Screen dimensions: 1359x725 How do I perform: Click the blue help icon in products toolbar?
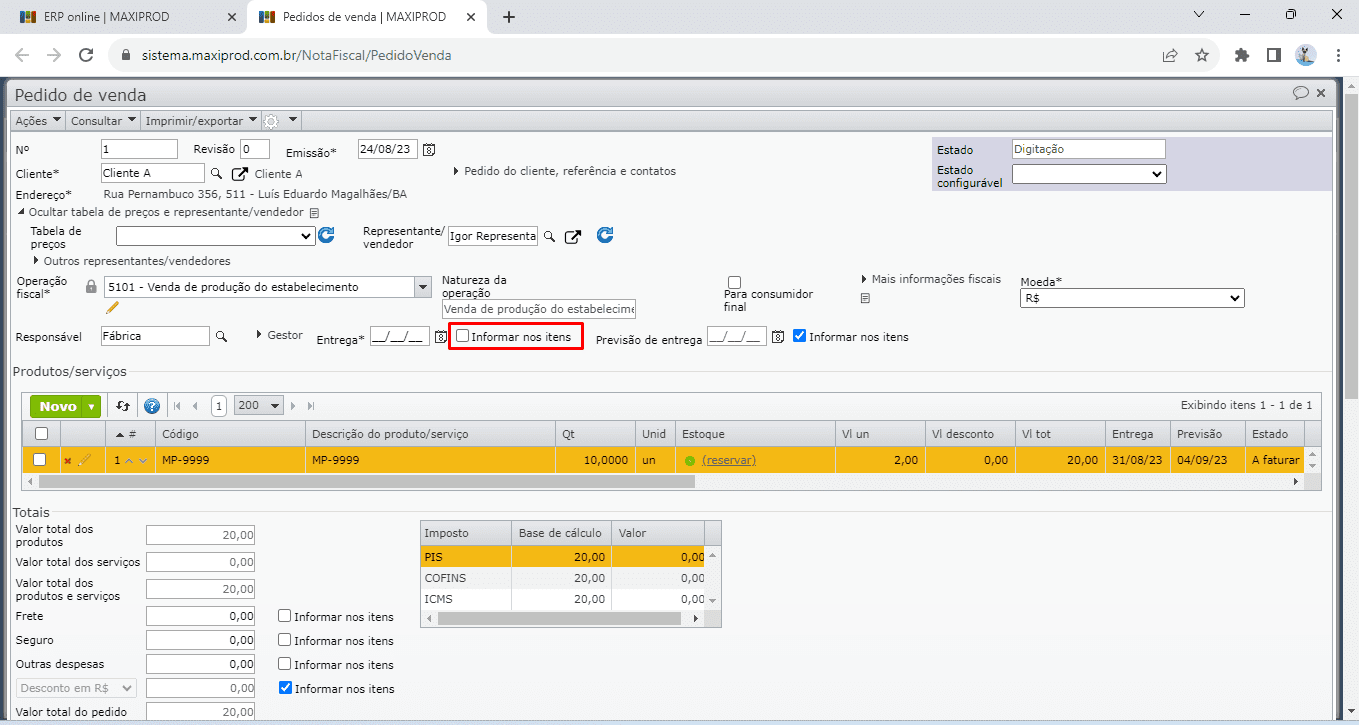point(152,406)
